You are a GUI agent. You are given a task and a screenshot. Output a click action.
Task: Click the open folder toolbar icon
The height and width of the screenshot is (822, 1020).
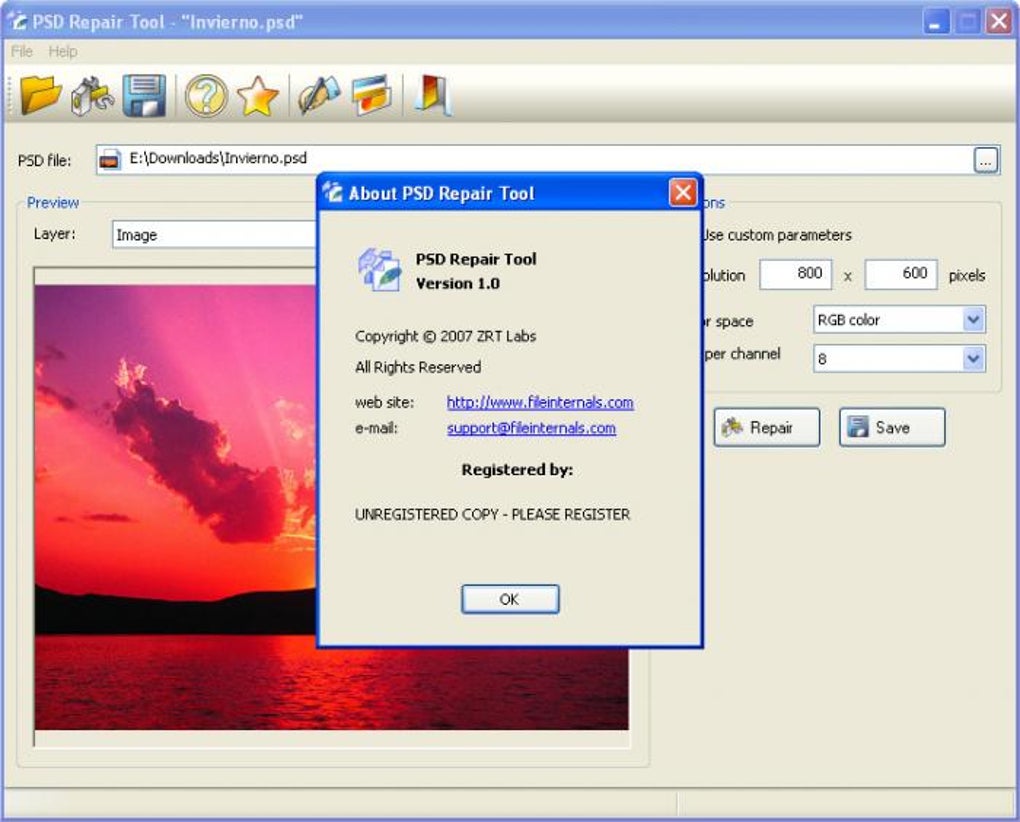click(40, 96)
